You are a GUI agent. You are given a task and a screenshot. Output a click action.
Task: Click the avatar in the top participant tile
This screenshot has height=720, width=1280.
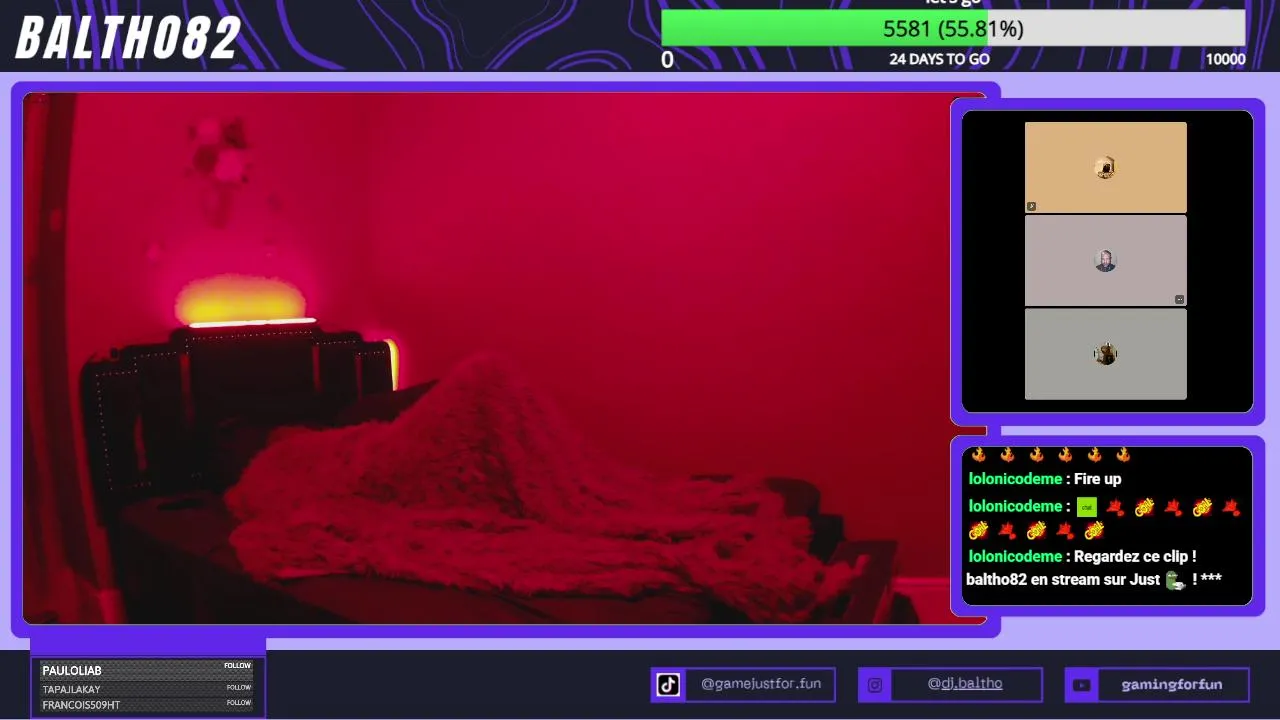[1105, 167]
